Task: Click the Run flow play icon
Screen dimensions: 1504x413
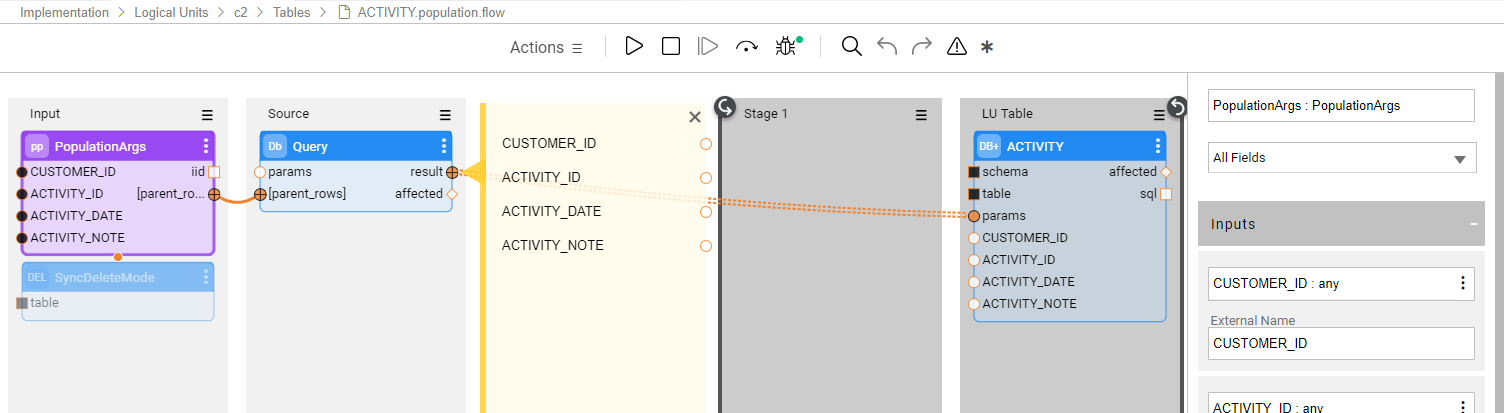Action: click(x=634, y=46)
